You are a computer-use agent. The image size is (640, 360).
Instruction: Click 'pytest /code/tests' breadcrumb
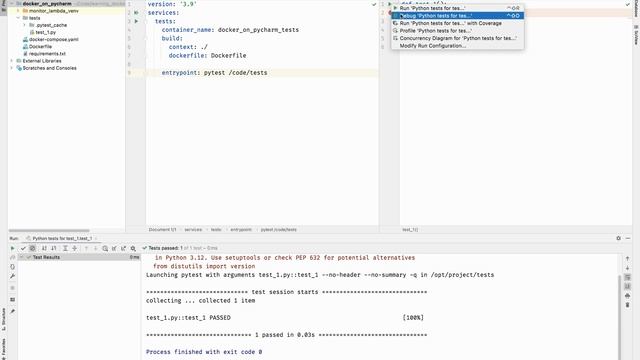(x=279, y=230)
